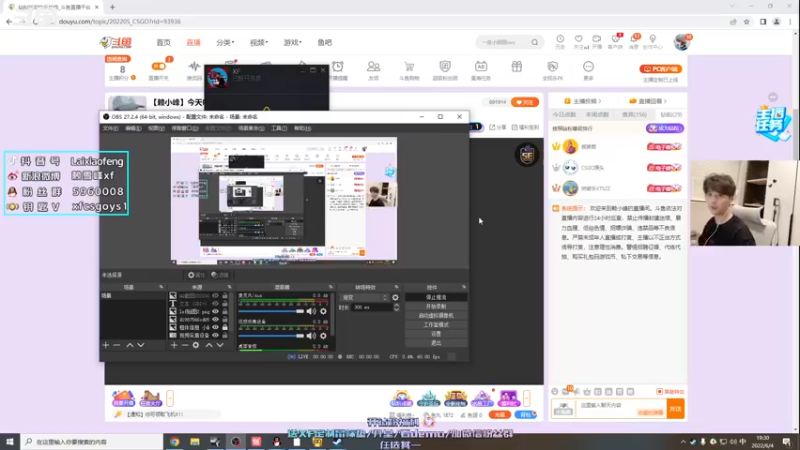Move source down in OBS sources panel
The width and height of the screenshot is (800, 450).
tap(220, 345)
